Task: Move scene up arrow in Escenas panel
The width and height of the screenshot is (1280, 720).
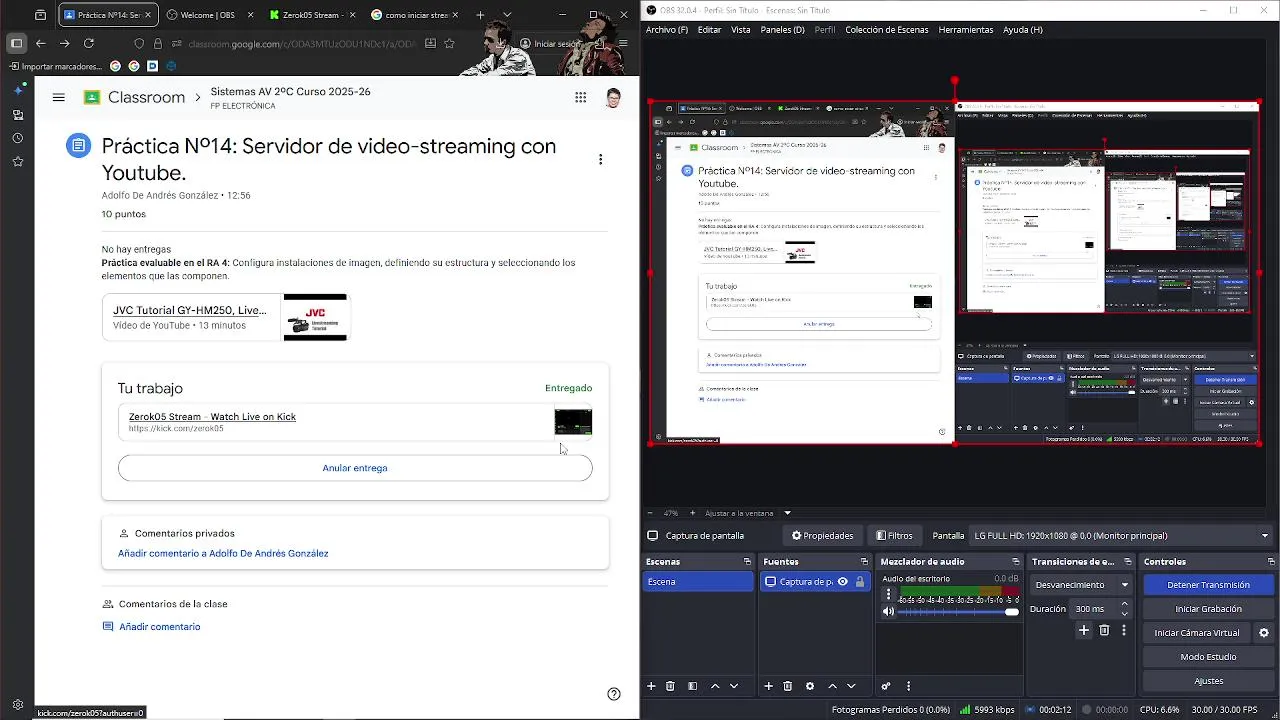Action: [x=715, y=686]
